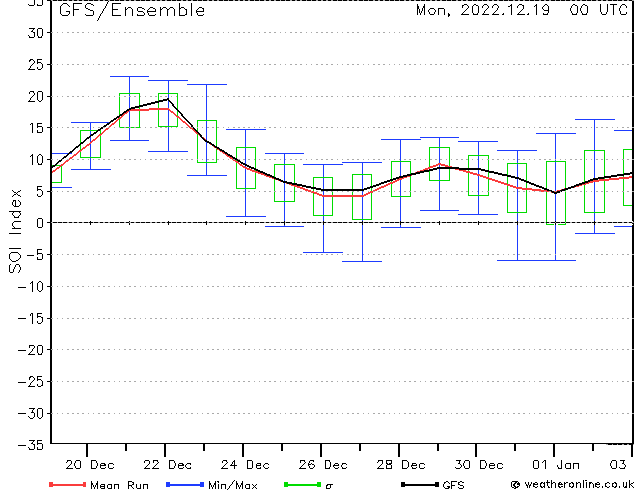
Task: Click the date 'Mon, 2022.12.19 00 UTC'
Action: (x=522, y=10)
